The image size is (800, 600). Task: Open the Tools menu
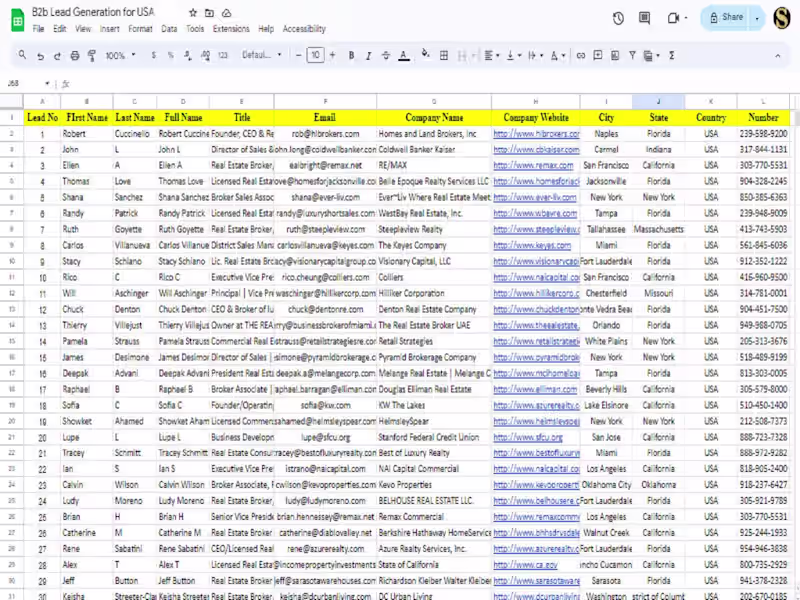click(195, 29)
